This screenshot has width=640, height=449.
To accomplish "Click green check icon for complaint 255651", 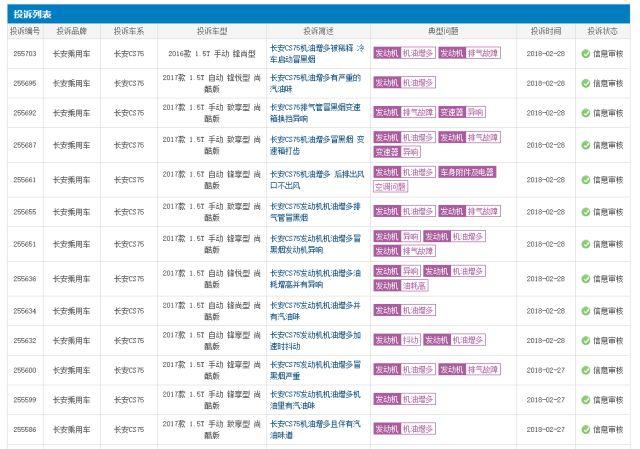I will (x=587, y=244).
